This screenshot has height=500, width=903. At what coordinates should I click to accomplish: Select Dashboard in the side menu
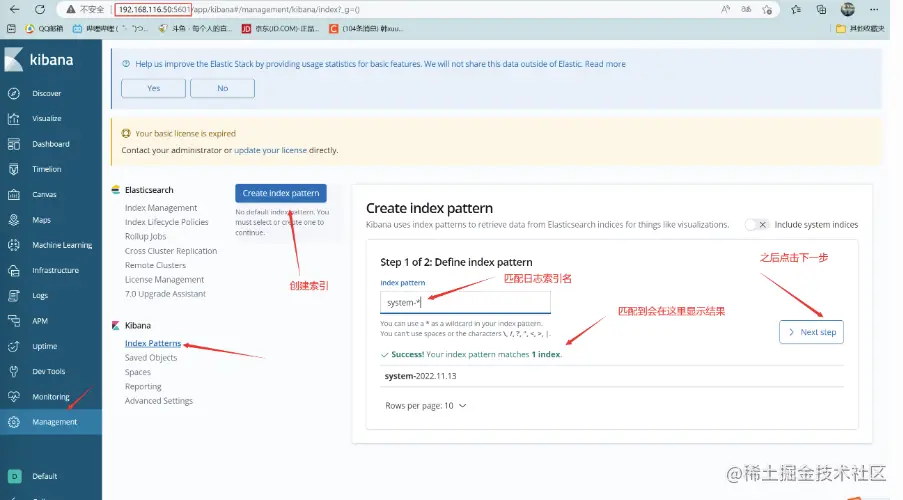51,144
